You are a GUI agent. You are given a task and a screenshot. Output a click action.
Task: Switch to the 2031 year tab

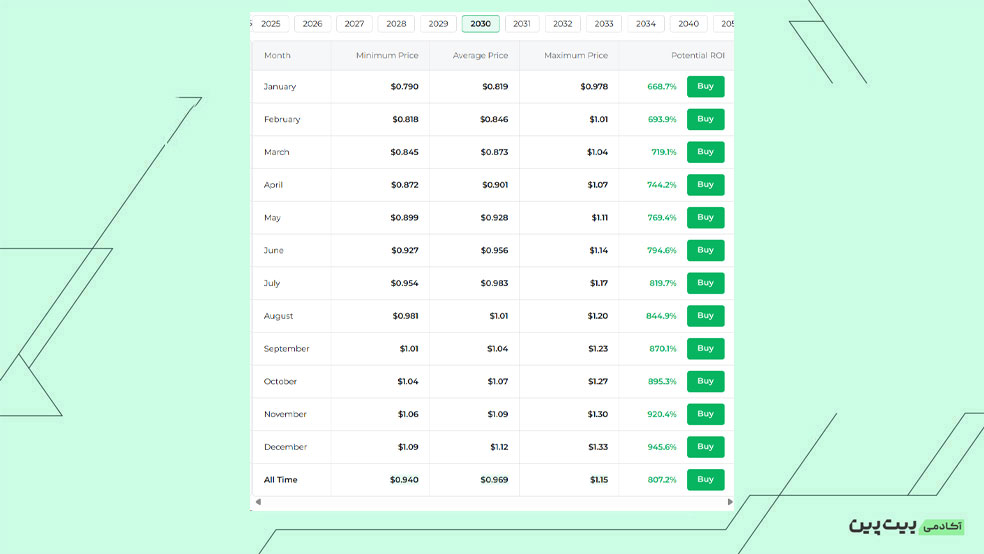522,24
